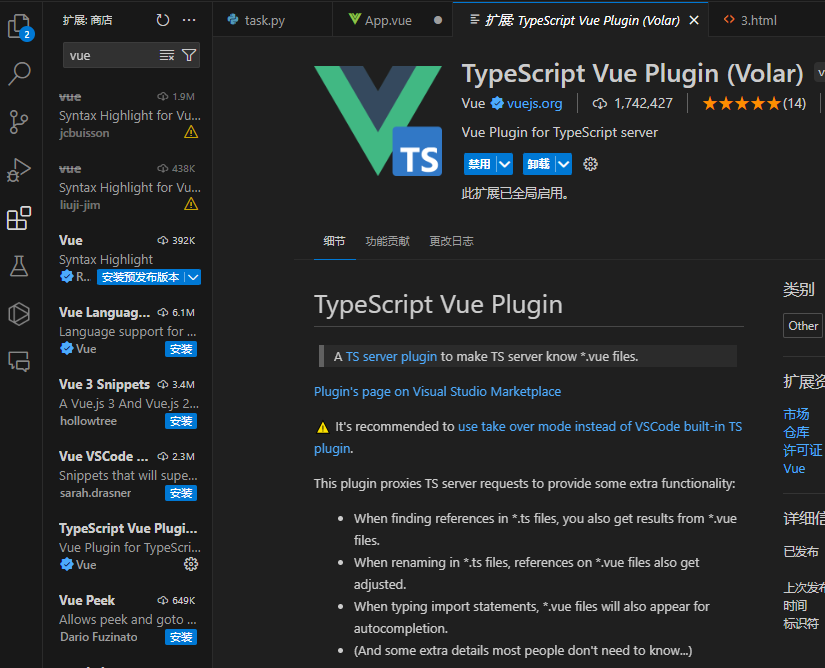
Task: Install the Vue Language Features extension
Action: (x=181, y=349)
